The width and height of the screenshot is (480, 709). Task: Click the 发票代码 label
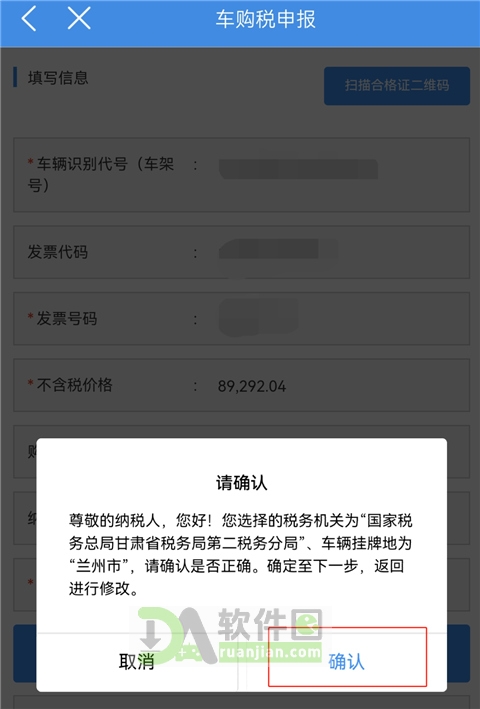pyautogui.click(x=58, y=252)
